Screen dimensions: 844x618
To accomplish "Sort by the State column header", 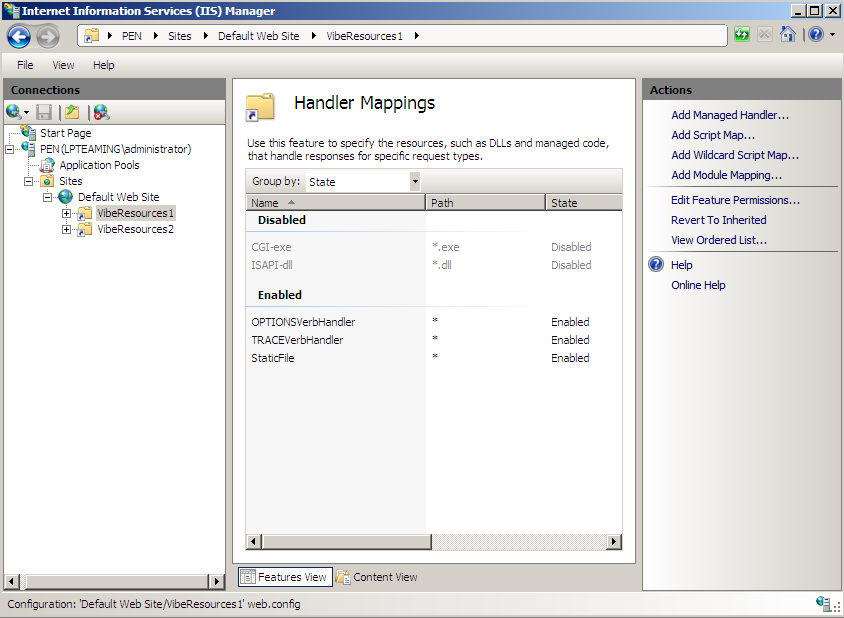I will point(584,202).
